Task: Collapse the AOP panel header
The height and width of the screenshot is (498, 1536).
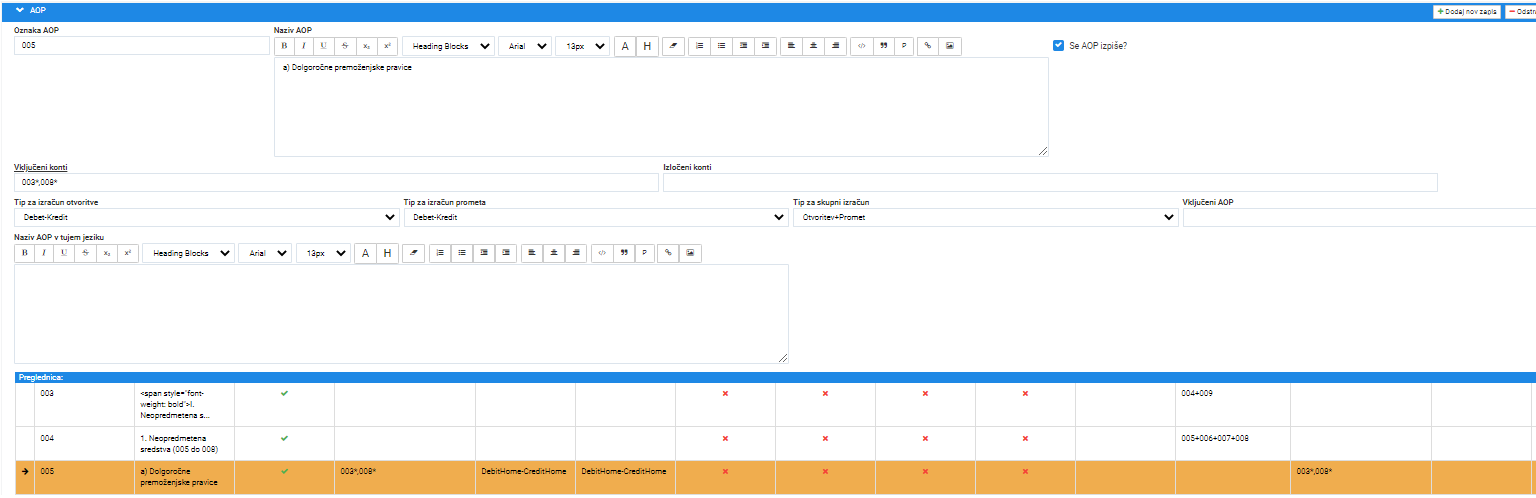Action: [x=20, y=9]
